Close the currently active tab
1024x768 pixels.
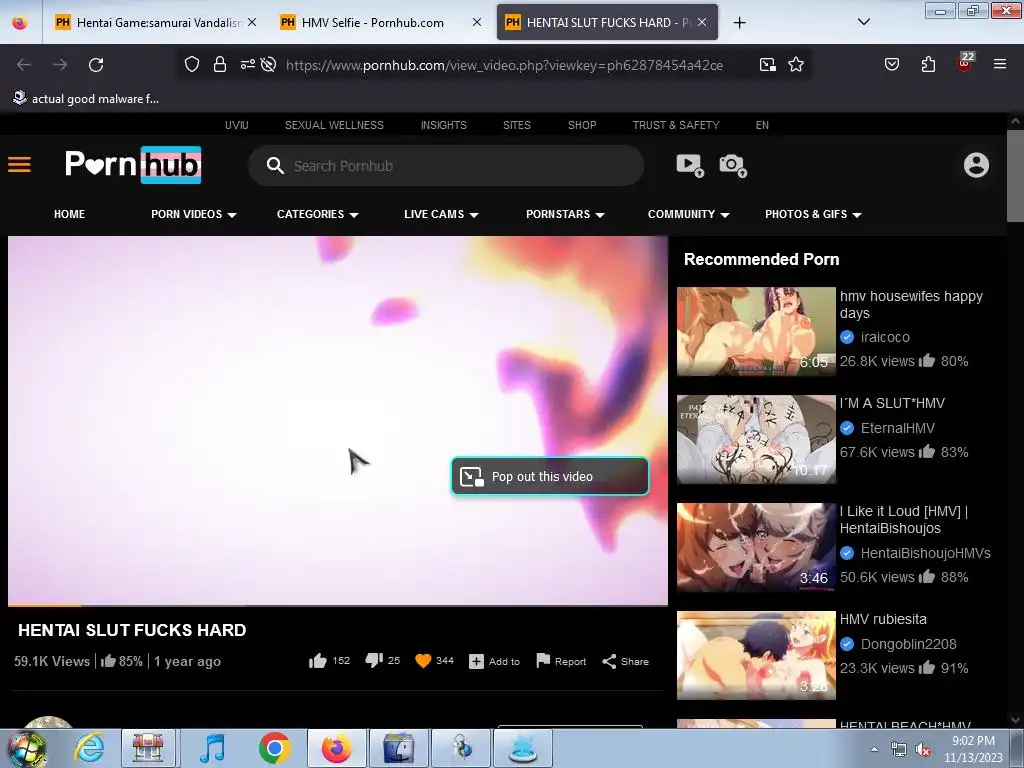coord(702,22)
